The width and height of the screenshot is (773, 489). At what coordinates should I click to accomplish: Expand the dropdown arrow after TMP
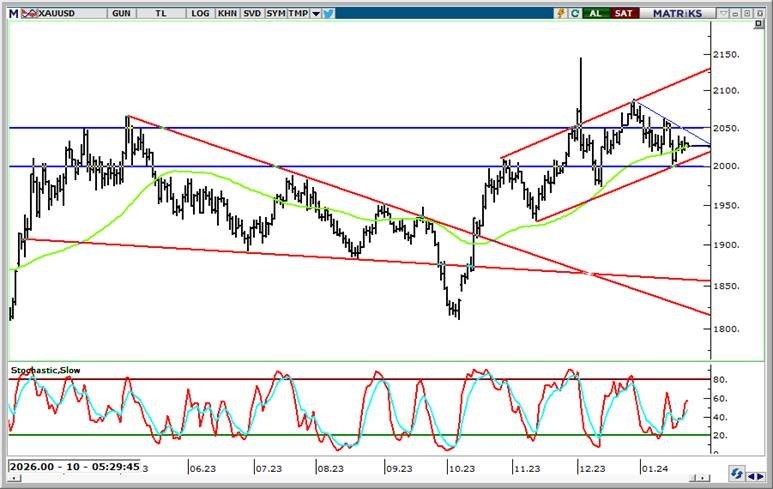click(x=315, y=13)
